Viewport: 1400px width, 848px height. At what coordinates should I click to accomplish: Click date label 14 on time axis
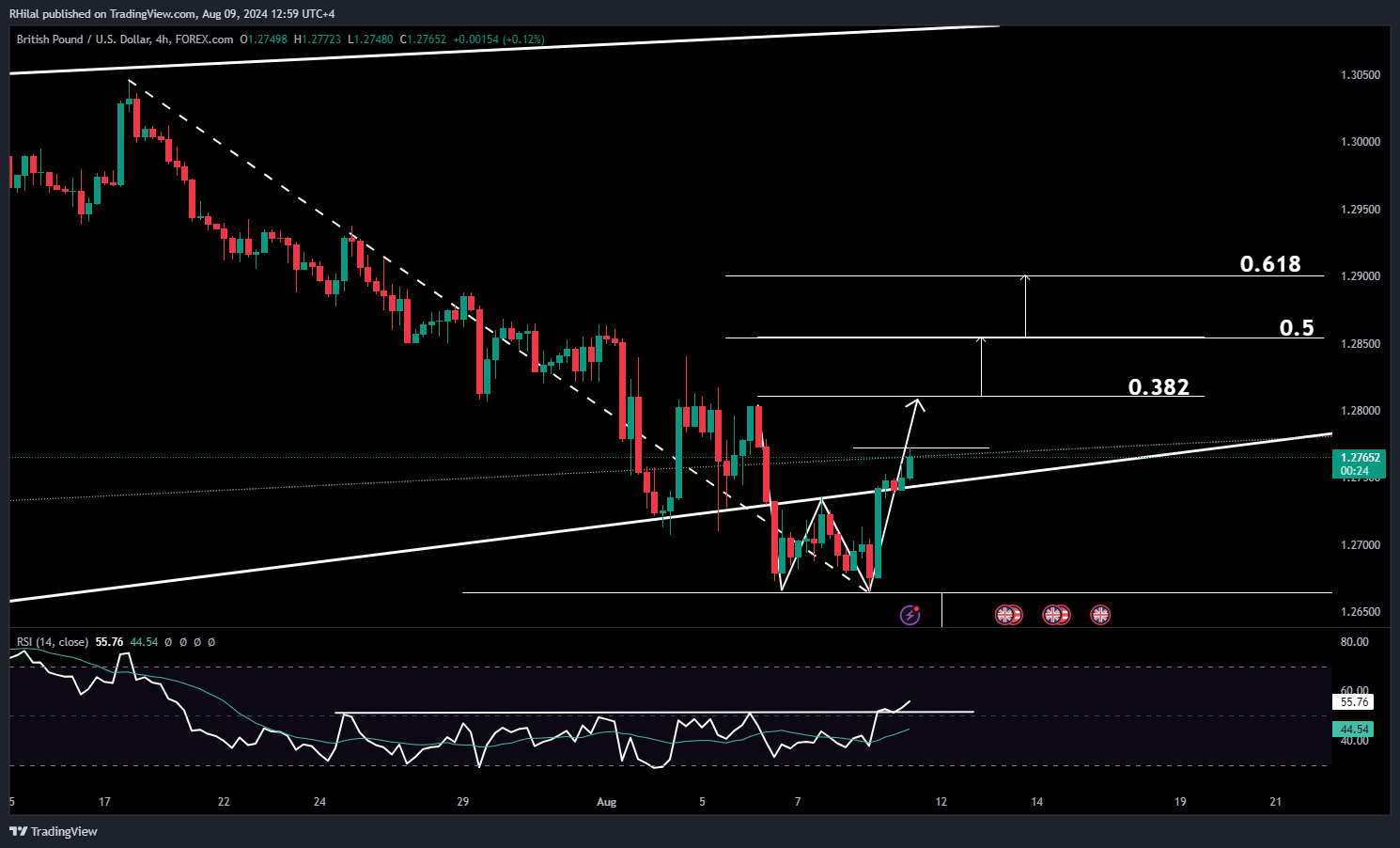(1037, 802)
